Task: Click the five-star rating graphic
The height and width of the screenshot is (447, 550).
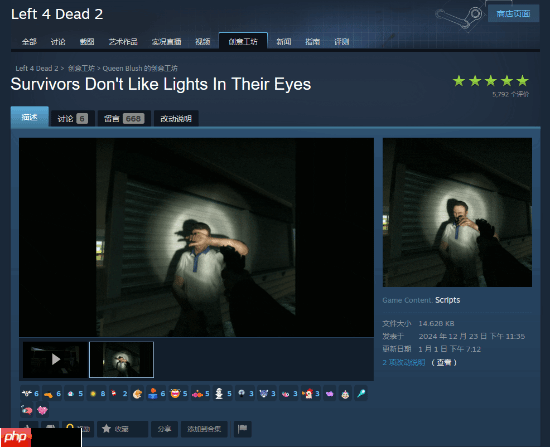Action: coord(491,81)
